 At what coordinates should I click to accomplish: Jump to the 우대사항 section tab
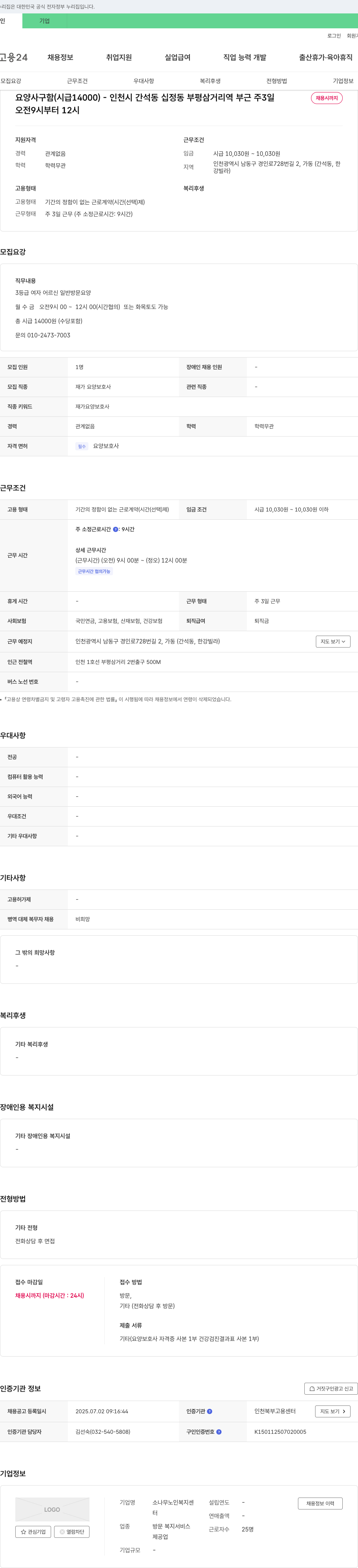[144, 81]
